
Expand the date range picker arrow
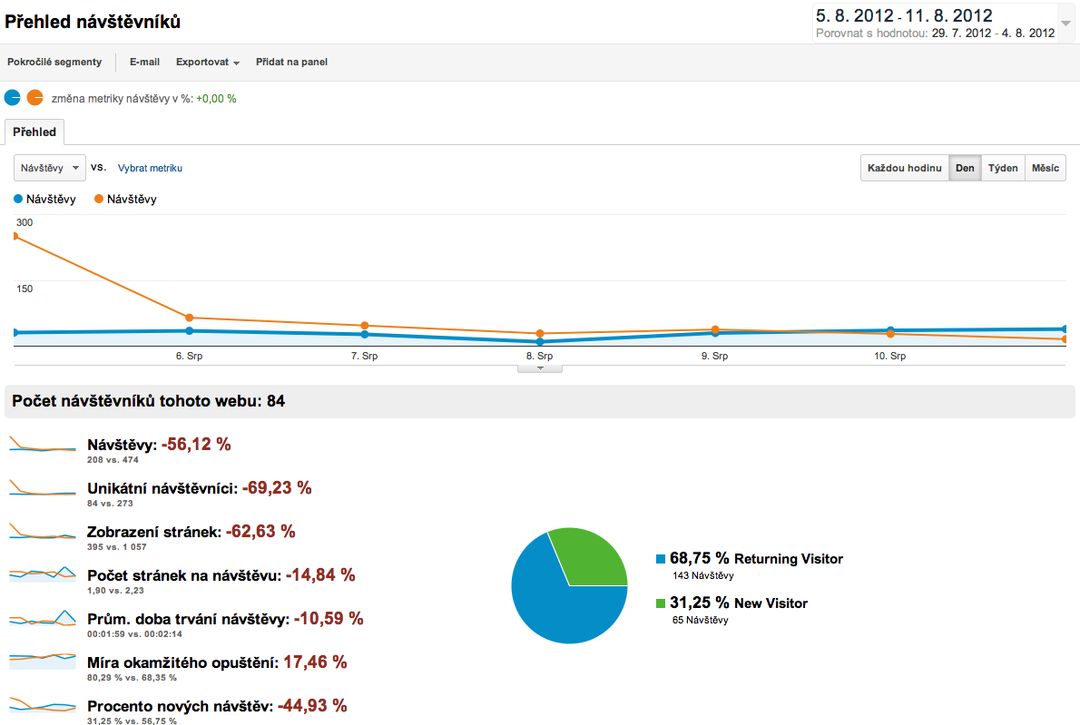tap(1065, 23)
